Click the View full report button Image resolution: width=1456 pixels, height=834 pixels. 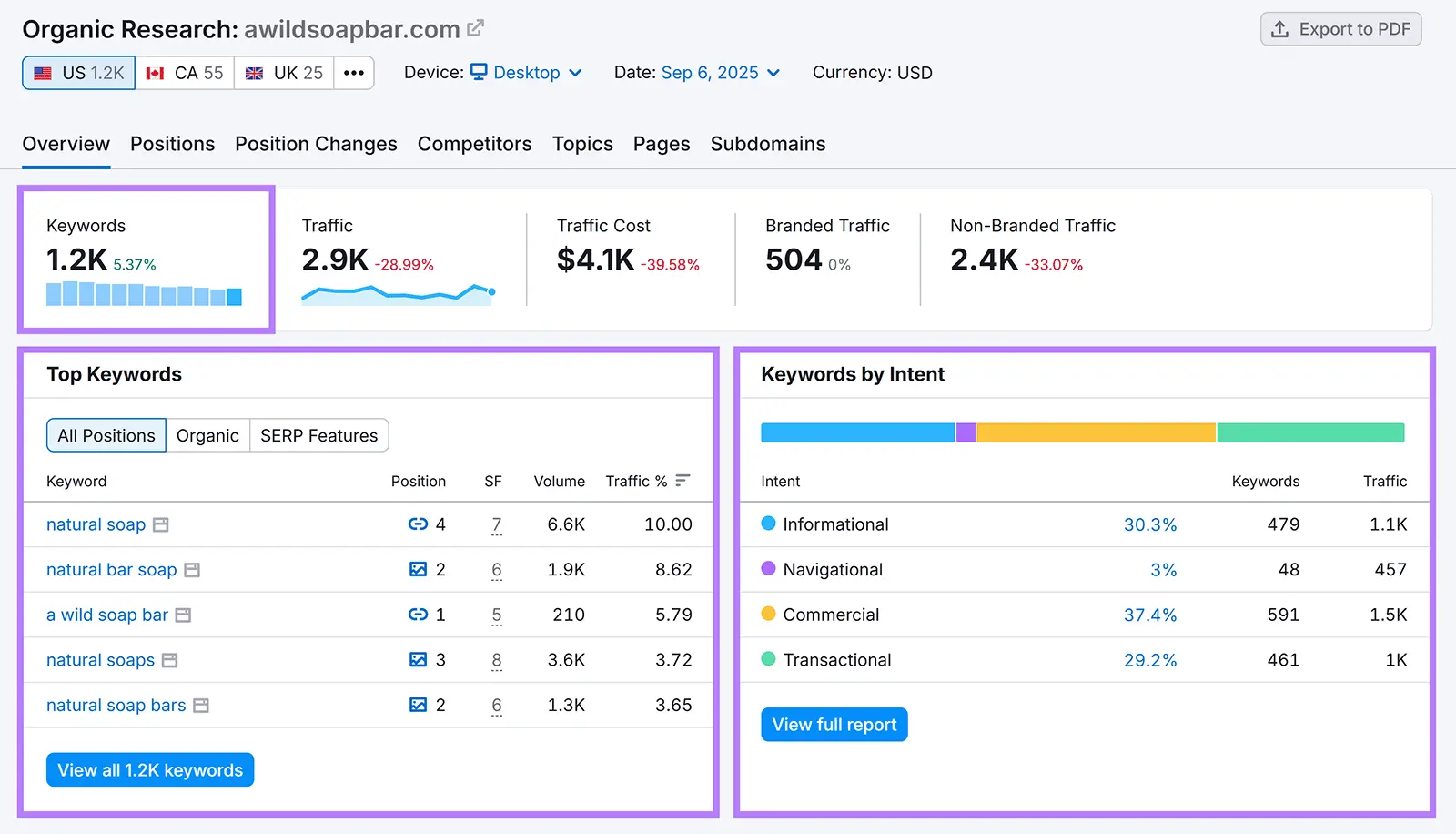coord(834,724)
